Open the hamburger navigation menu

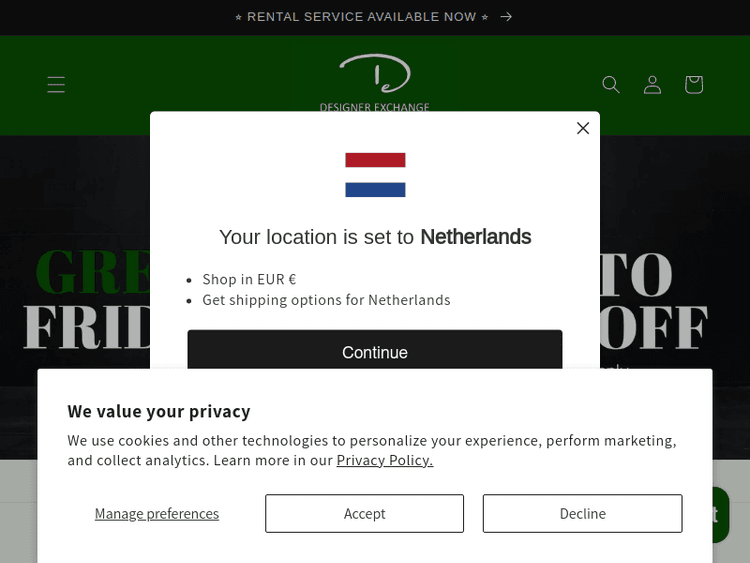[56, 85]
